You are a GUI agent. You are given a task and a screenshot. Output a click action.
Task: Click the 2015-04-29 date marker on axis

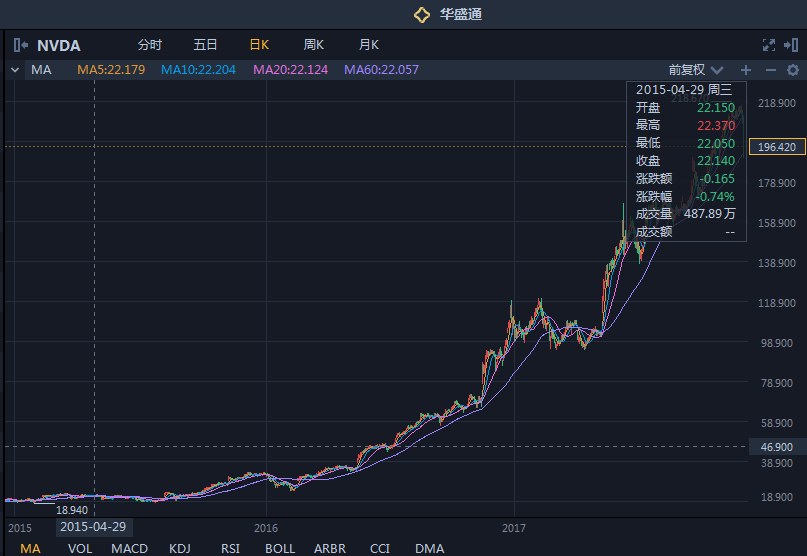click(93, 527)
